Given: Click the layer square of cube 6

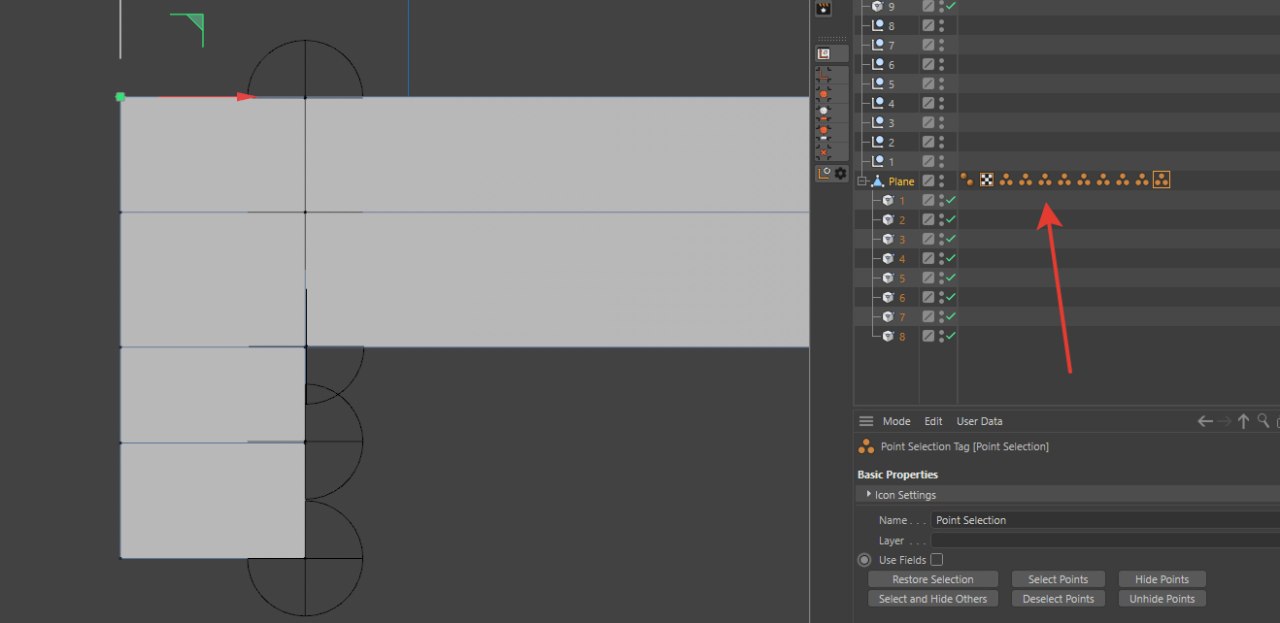Looking at the screenshot, I should coord(928,297).
